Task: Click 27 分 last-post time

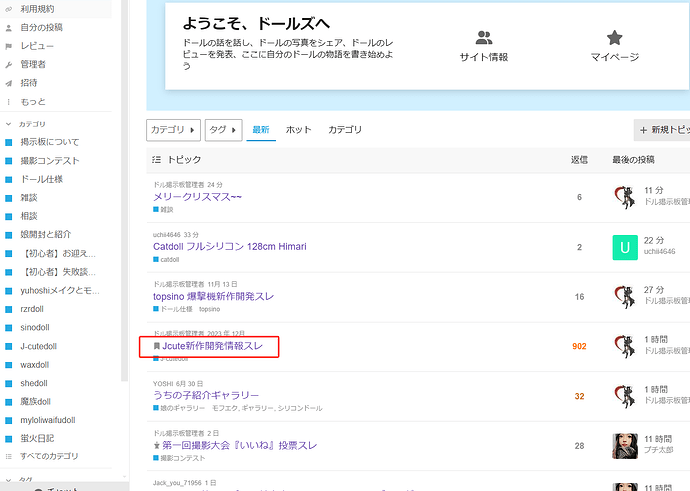Action: 653,290
